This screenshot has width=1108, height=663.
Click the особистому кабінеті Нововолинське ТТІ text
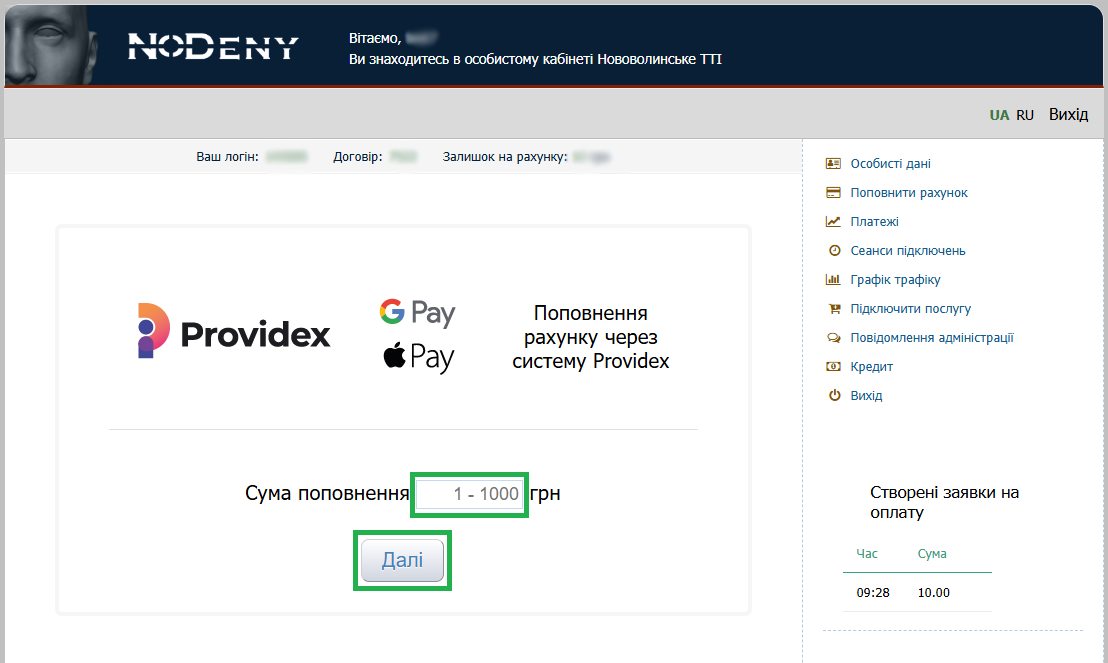(593, 59)
